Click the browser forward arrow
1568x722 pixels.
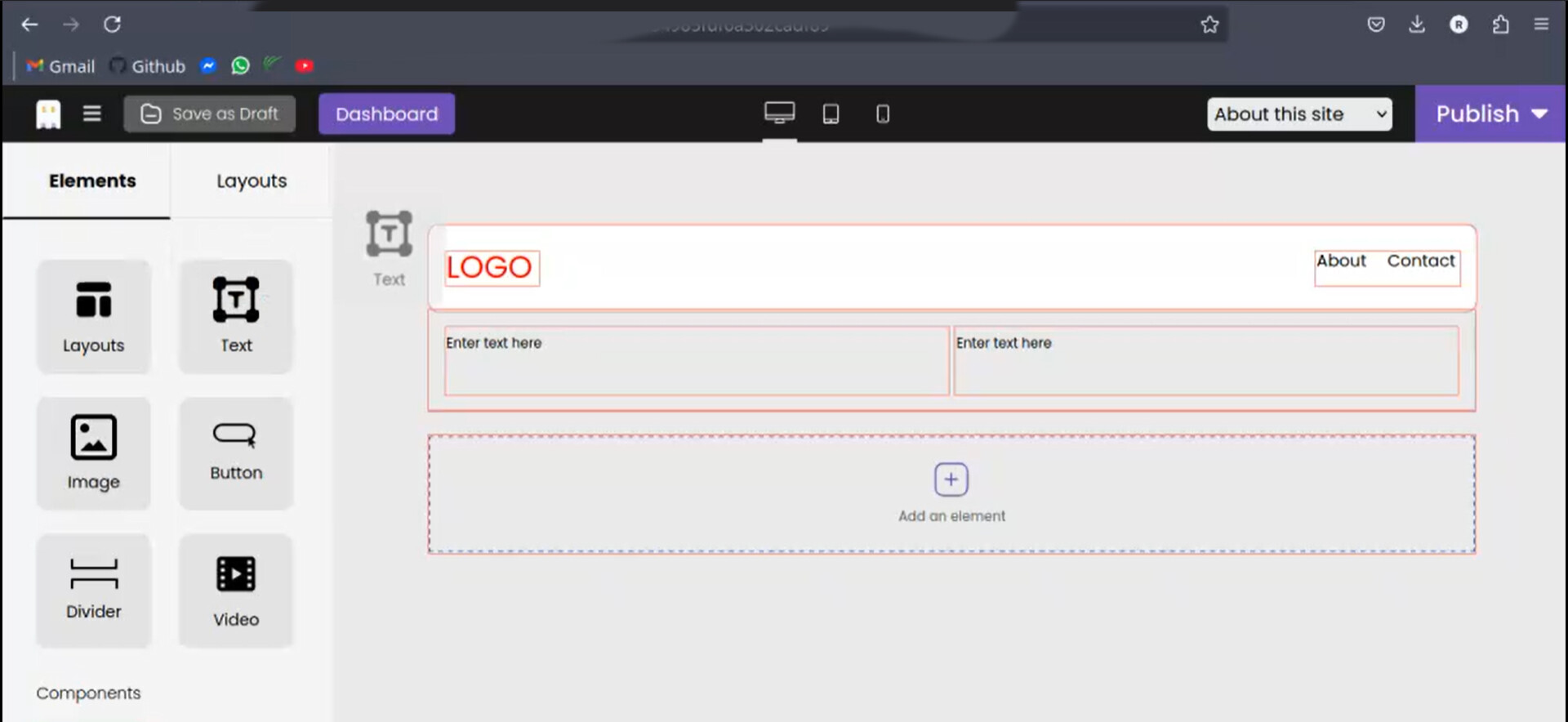click(x=71, y=25)
